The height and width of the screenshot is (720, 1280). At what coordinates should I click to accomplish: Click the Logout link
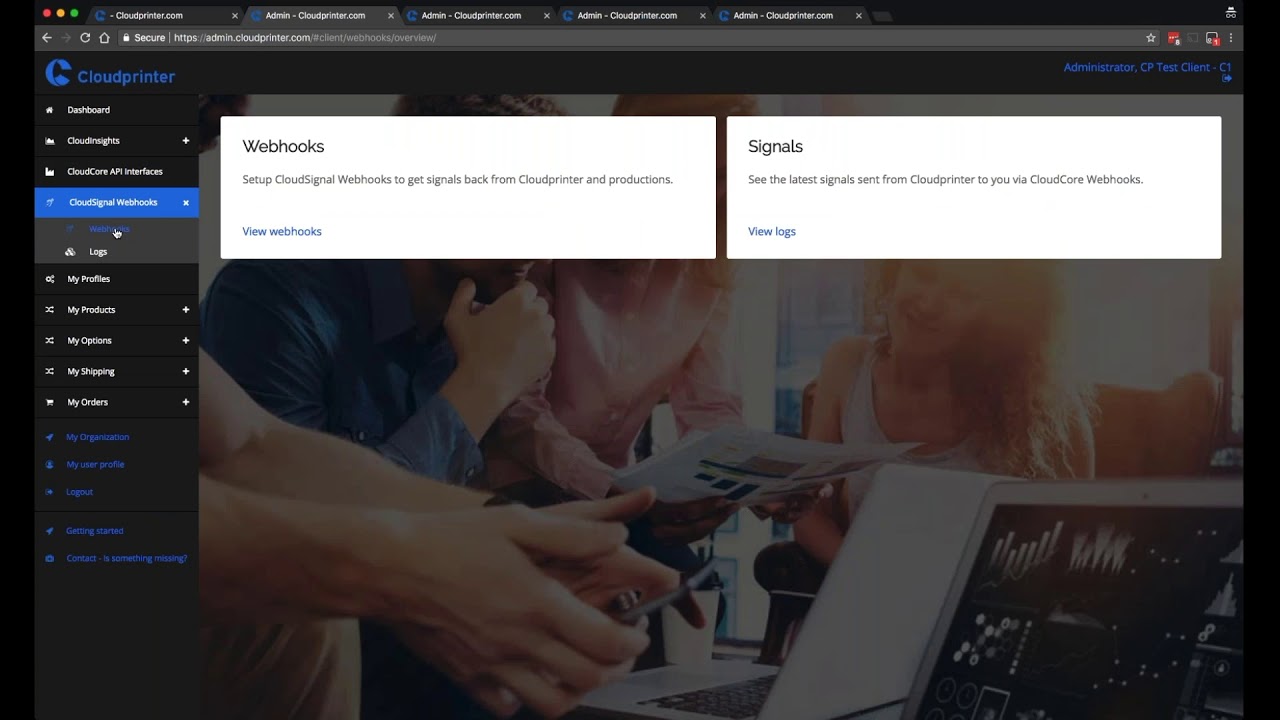coord(80,492)
